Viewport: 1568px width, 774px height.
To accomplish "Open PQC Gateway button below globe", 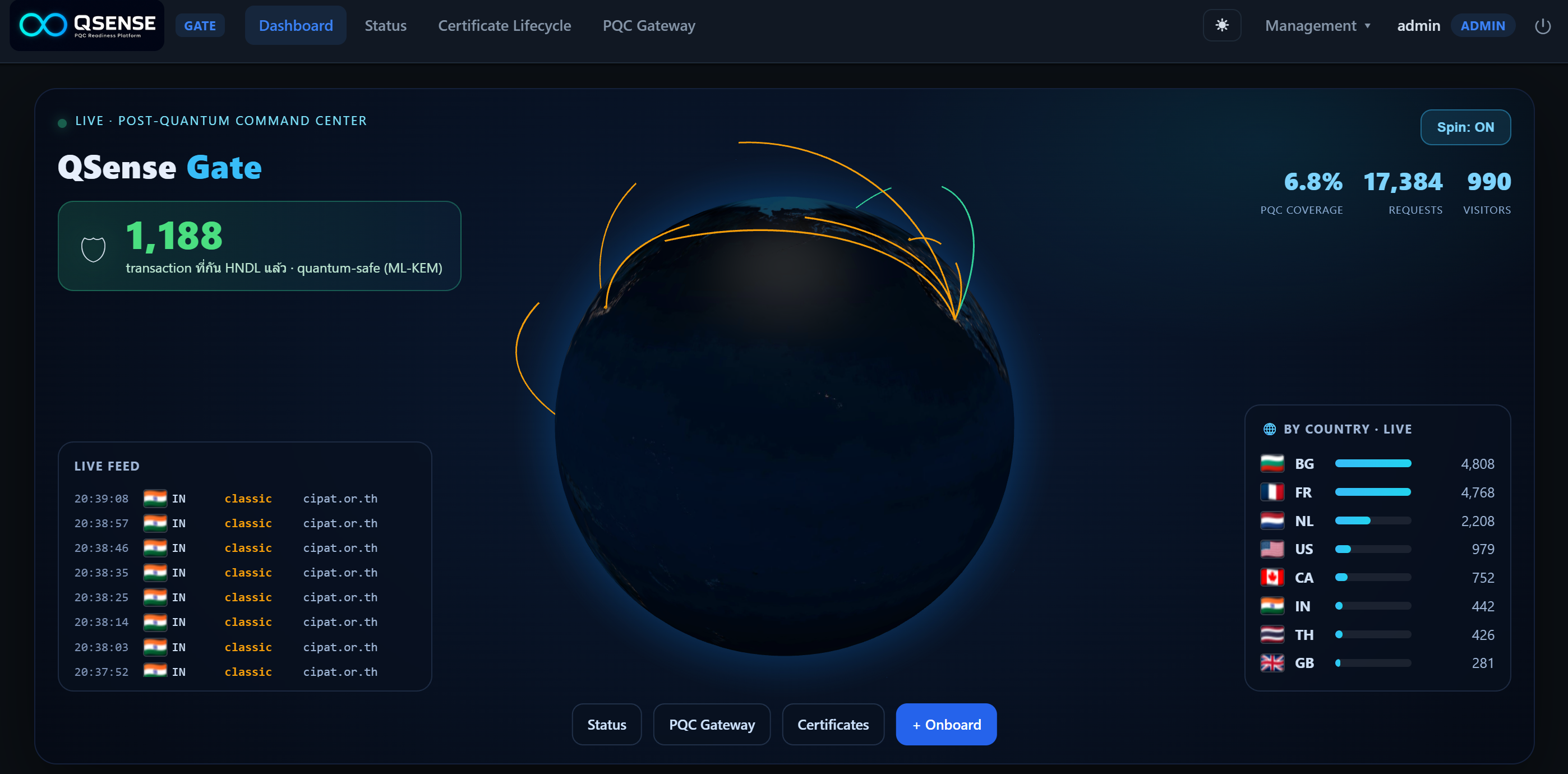I will click(x=712, y=724).
